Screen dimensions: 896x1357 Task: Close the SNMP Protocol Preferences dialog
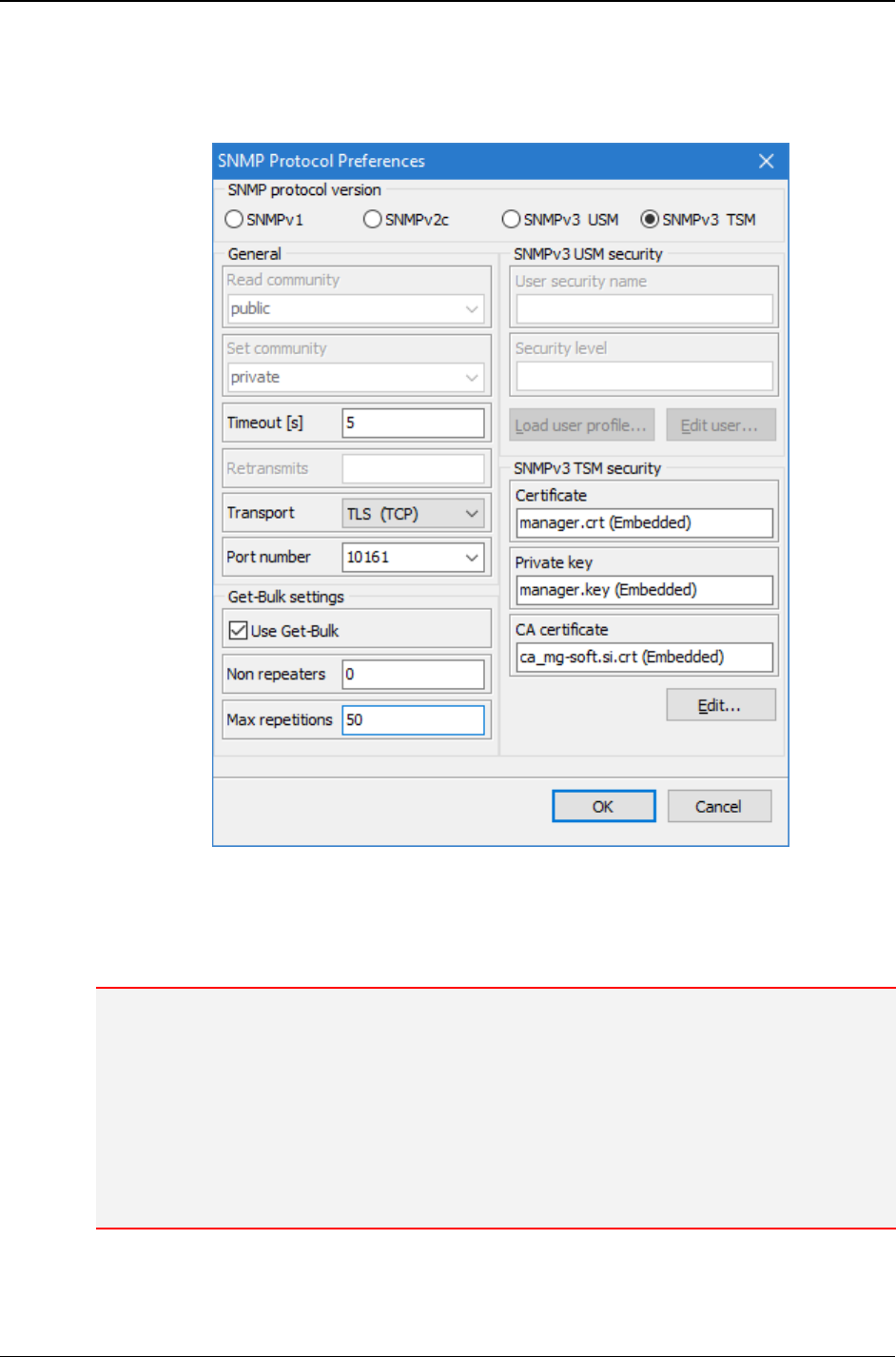coord(766,161)
